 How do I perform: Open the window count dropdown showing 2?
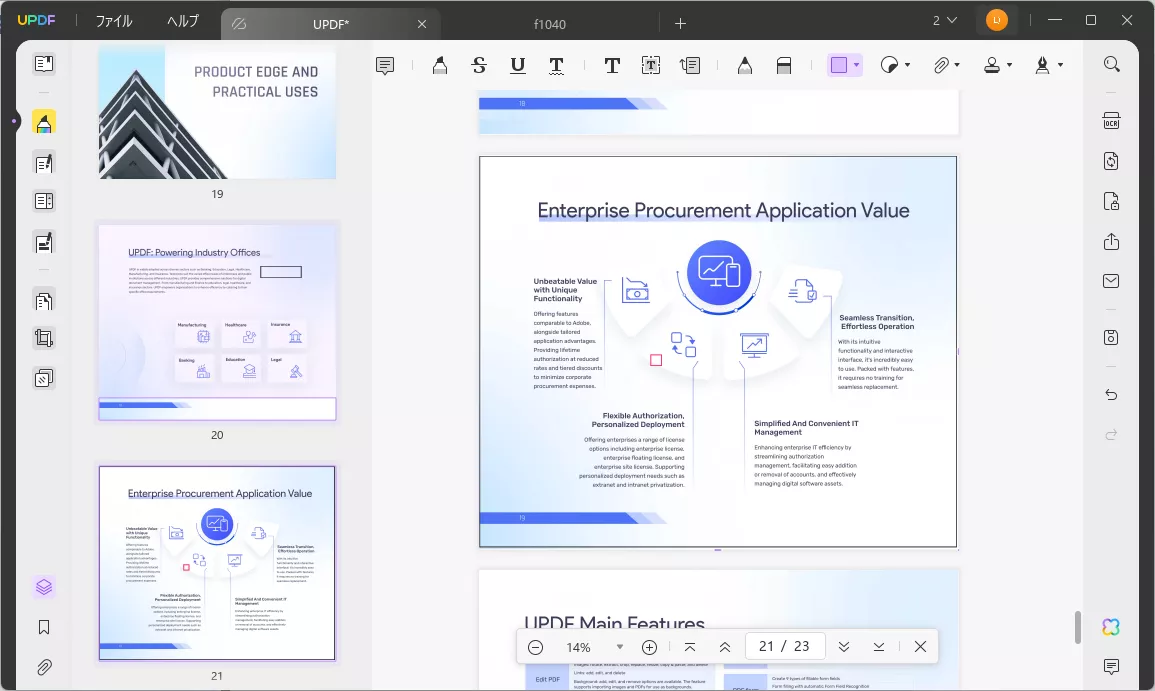[944, 21]
